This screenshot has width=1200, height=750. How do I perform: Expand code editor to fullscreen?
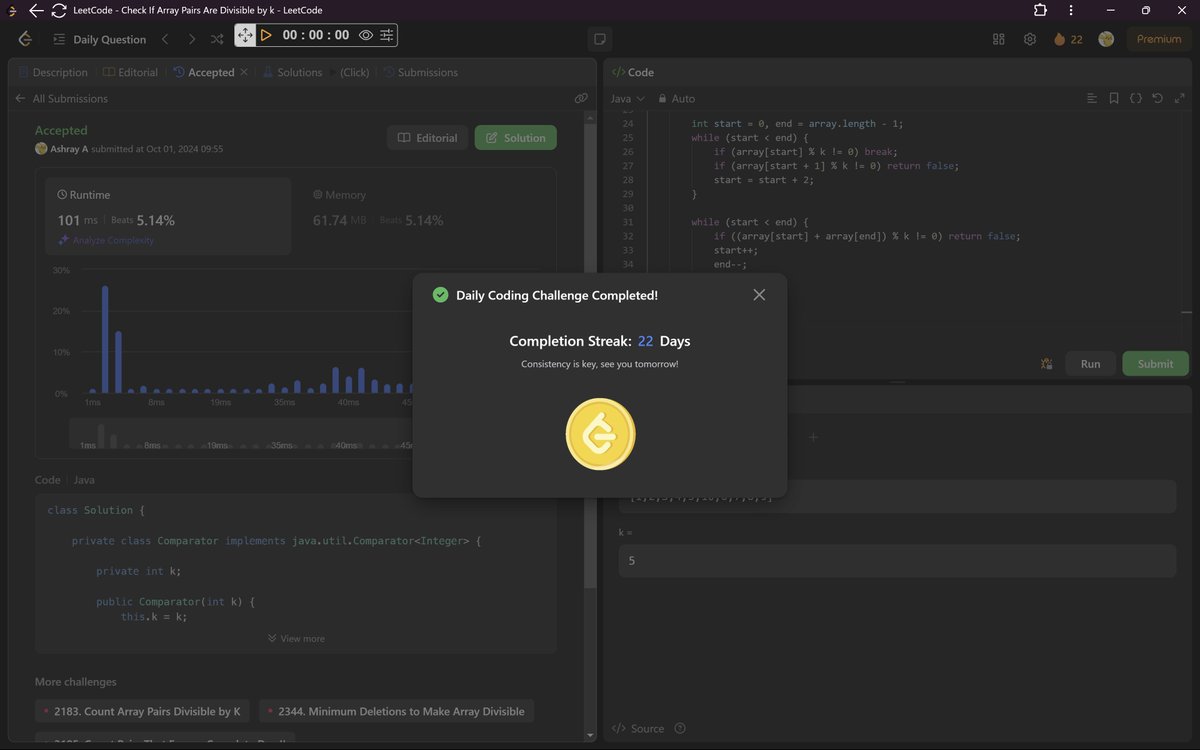tap(1180, 98)
